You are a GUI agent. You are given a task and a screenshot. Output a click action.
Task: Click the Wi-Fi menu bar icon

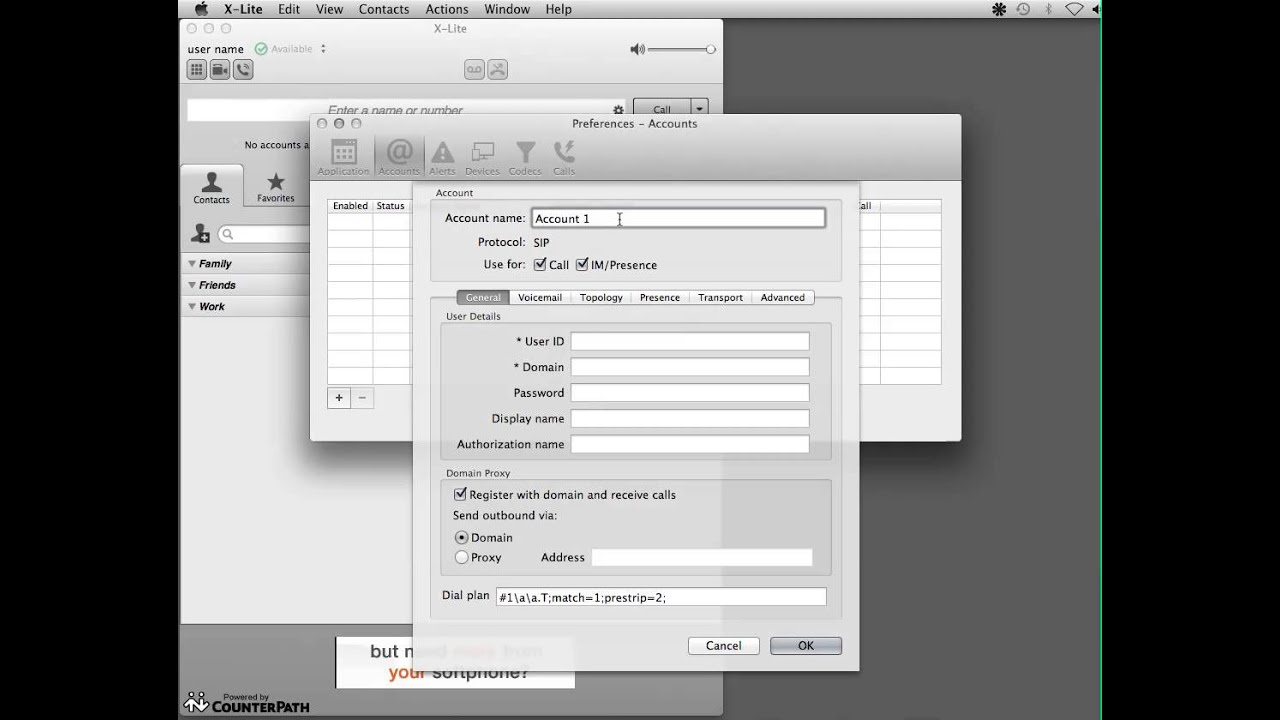1074,9
